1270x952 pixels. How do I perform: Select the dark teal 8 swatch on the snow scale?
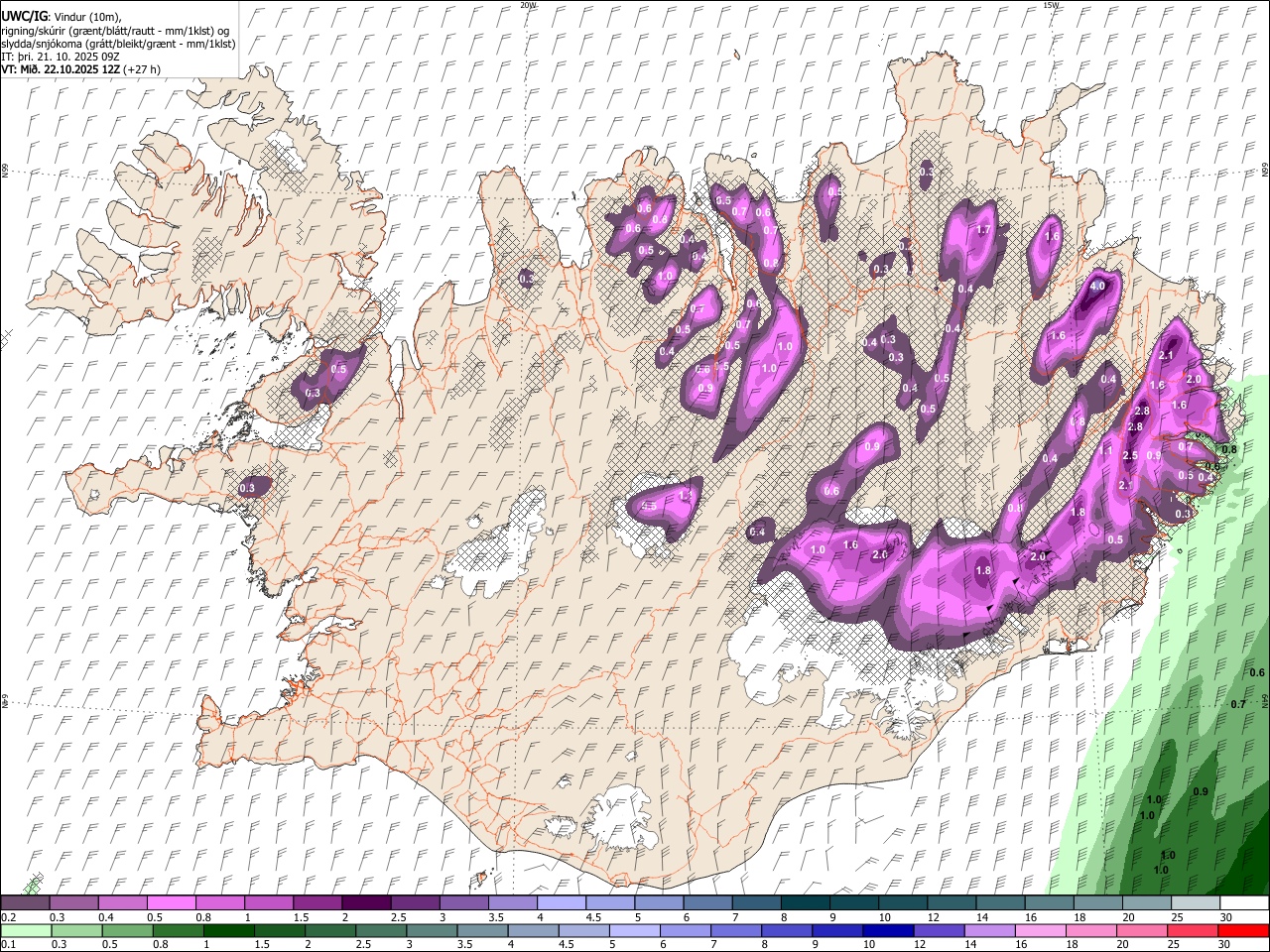805,903
